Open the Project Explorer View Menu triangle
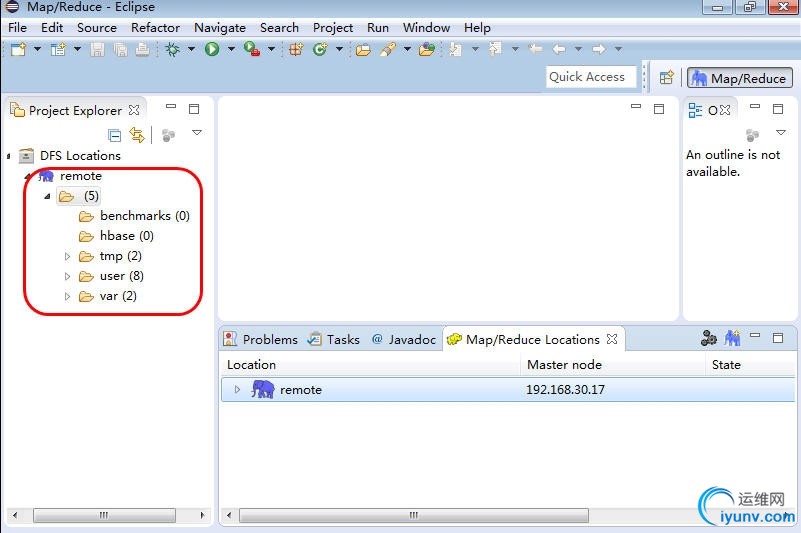 (x=197, y=133)
